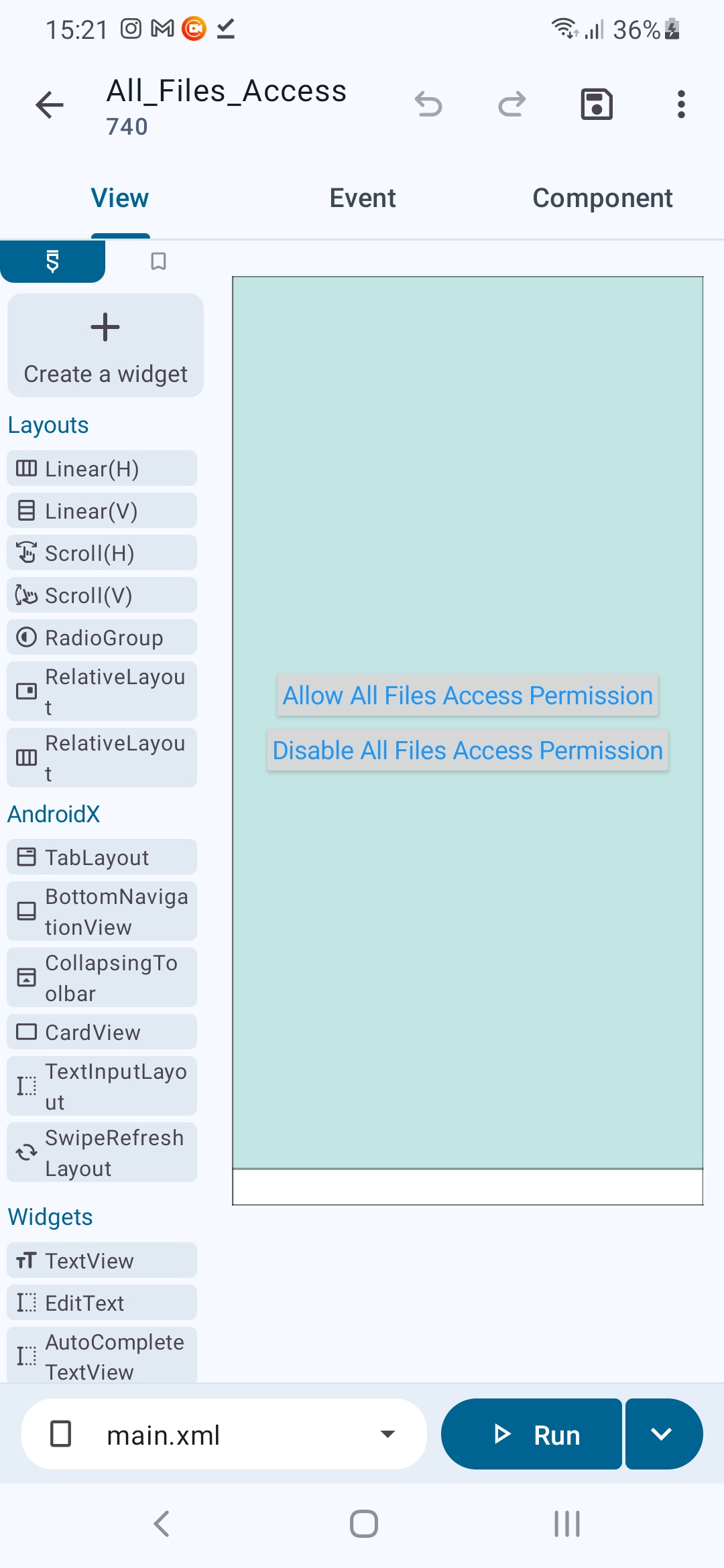Choose the SwipeRefreshLayout widget
Viewport: 724px width, 1568px height.
pos(102,1153)
